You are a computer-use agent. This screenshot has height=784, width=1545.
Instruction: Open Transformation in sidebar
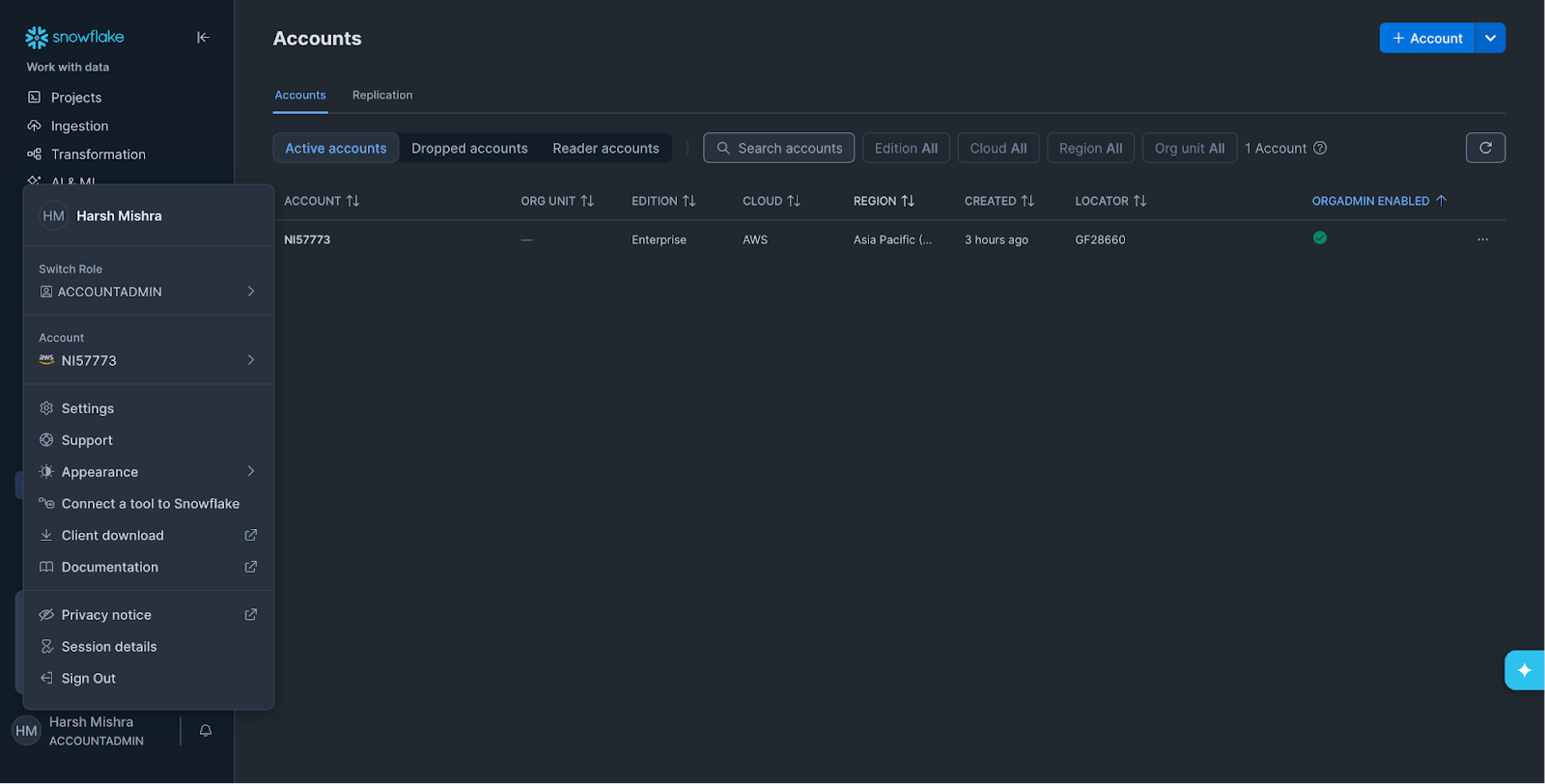click(98, 154)
